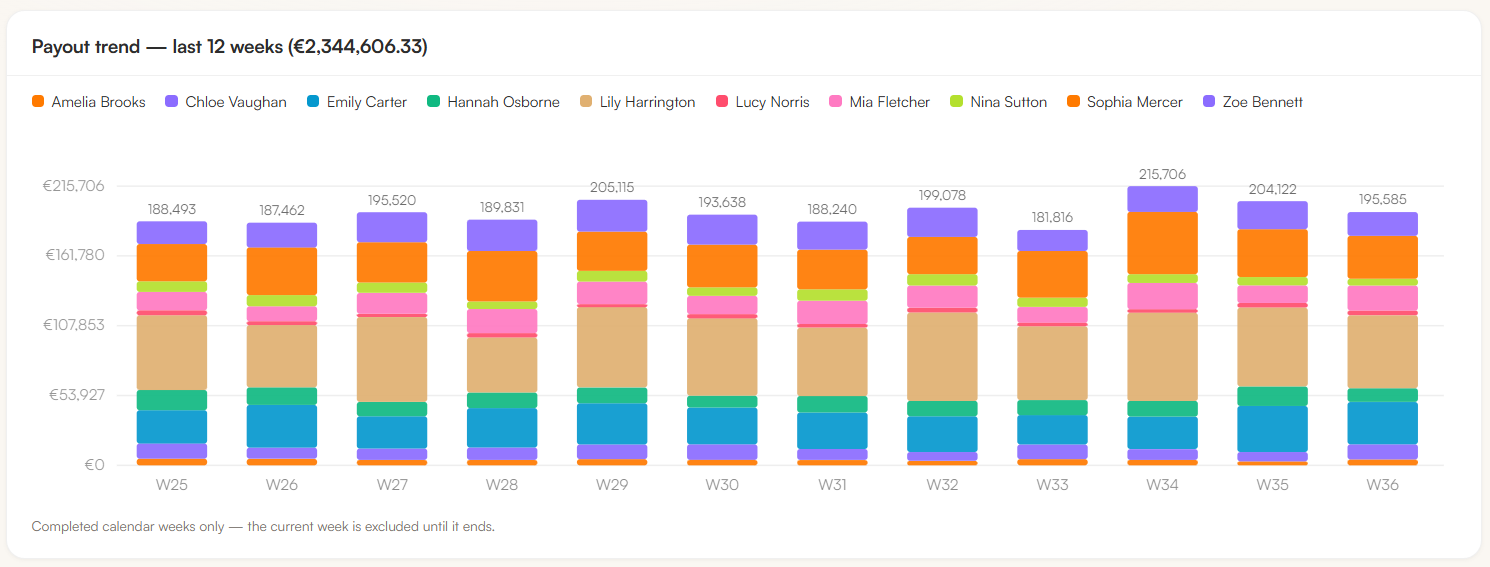Click the pink Mia Fletcher segment in W28
This screenshot has height=567, width=1490.
tap(502, 321)
